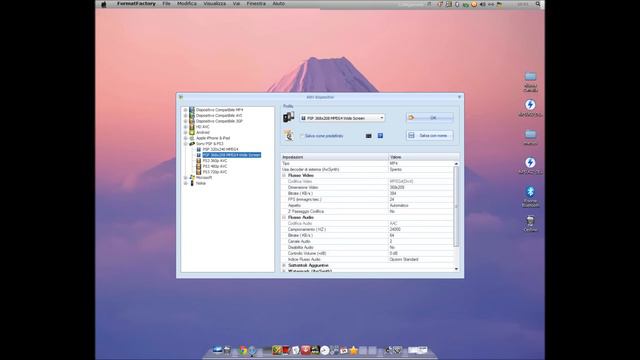This screenshot has width=640, height=360.
Task: Expand the Dispositivo Compatibile MP4 node
Action: 186,110
